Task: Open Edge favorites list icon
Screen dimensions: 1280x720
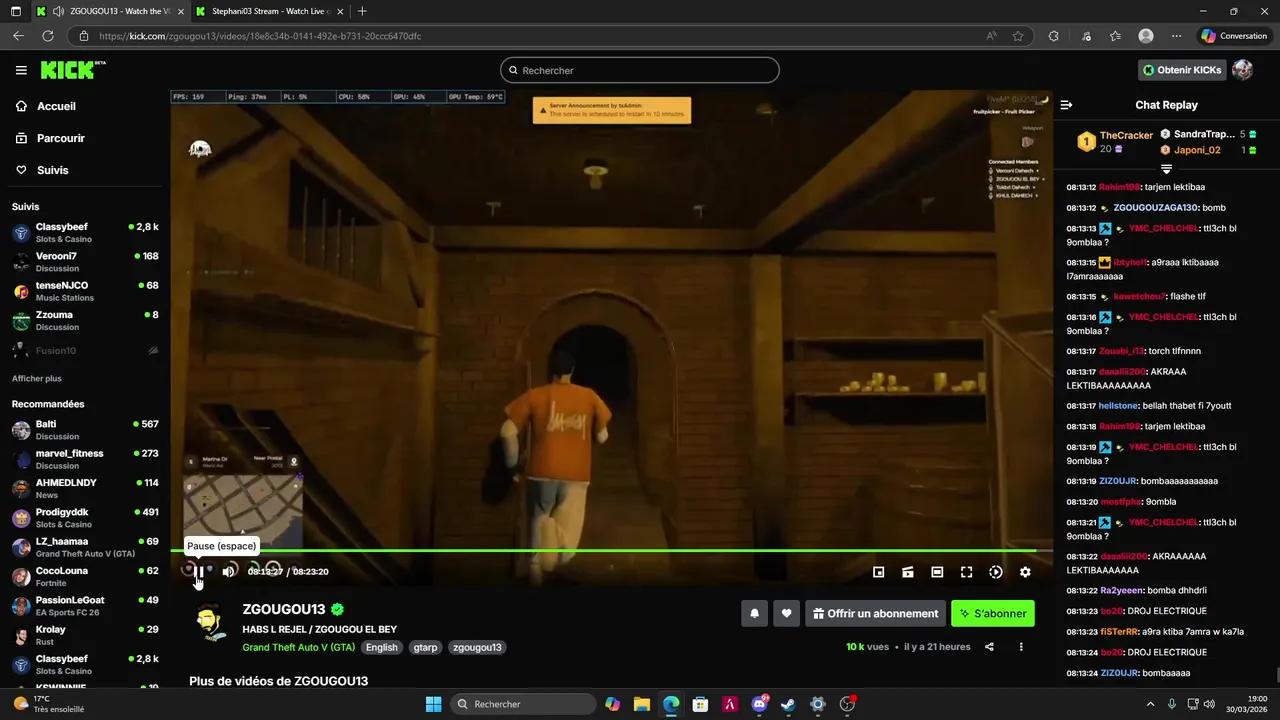Action: click(x=1115, y=36)
